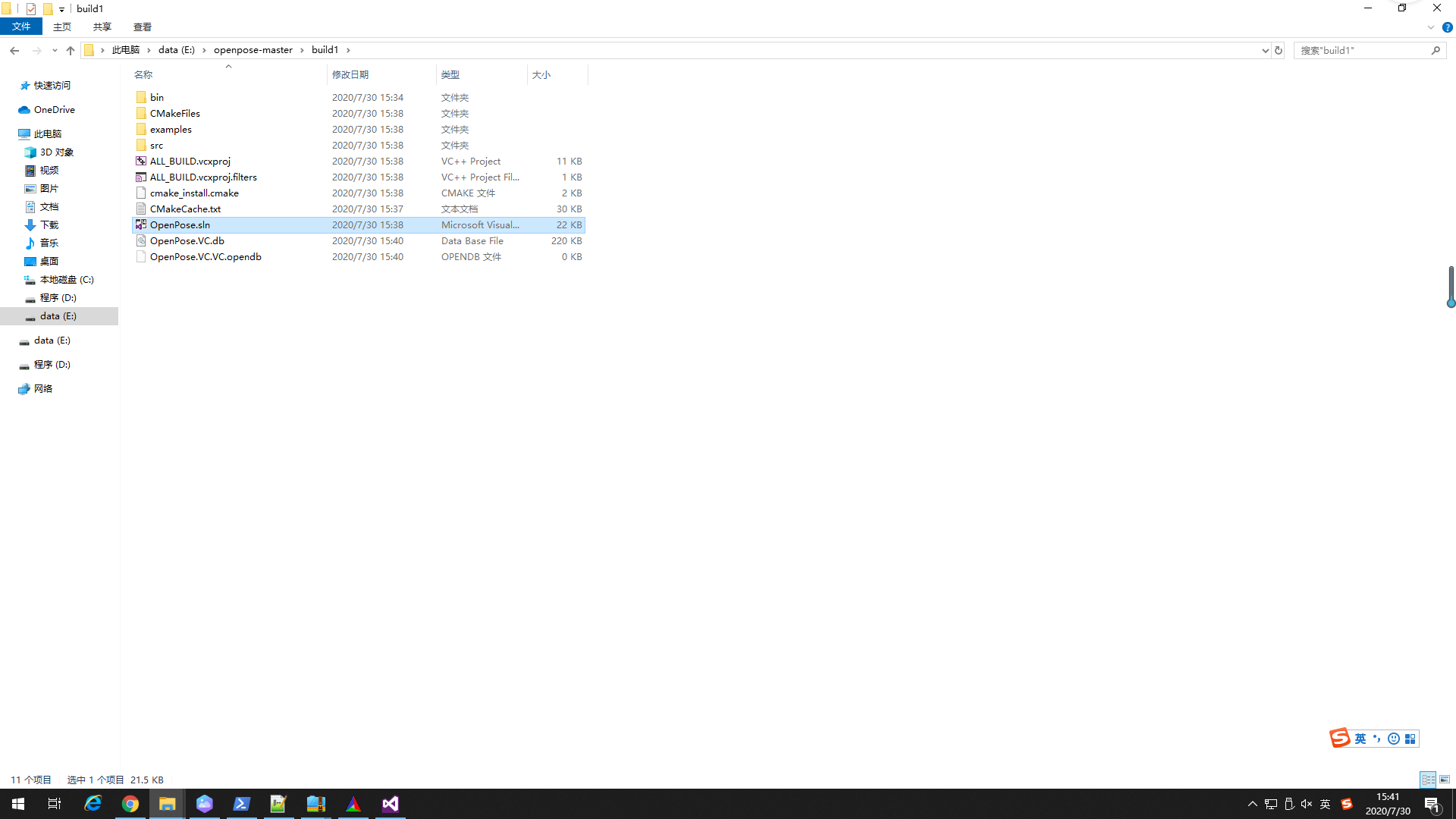Go up one folder level

tap(71, 50)
